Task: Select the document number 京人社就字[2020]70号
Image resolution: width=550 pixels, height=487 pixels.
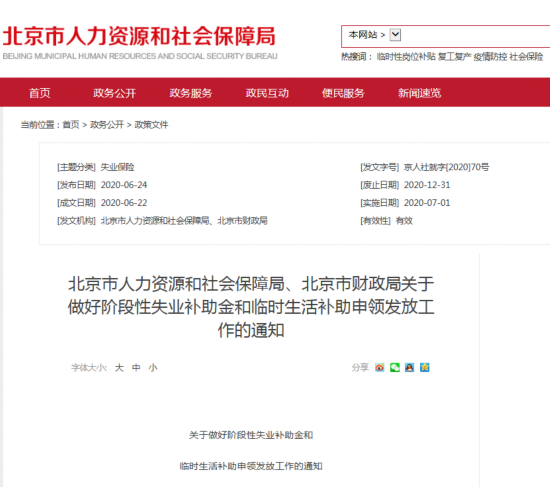Action: tap(447, 167)
